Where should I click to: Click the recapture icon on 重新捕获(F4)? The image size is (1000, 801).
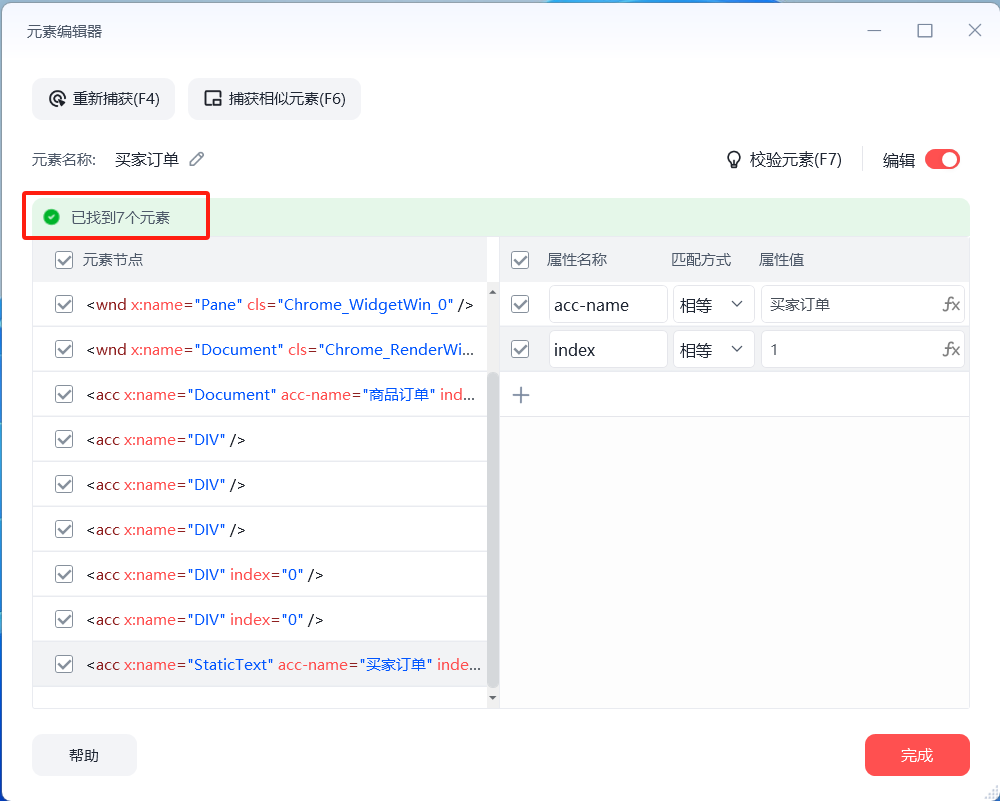(x=57, y=99)
